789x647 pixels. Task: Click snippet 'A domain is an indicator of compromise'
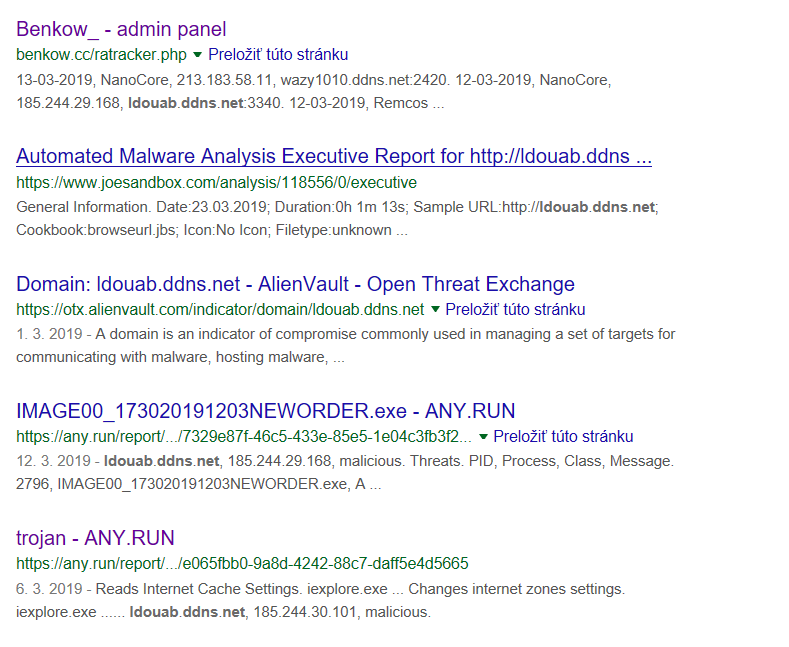[x=385, y=334]
